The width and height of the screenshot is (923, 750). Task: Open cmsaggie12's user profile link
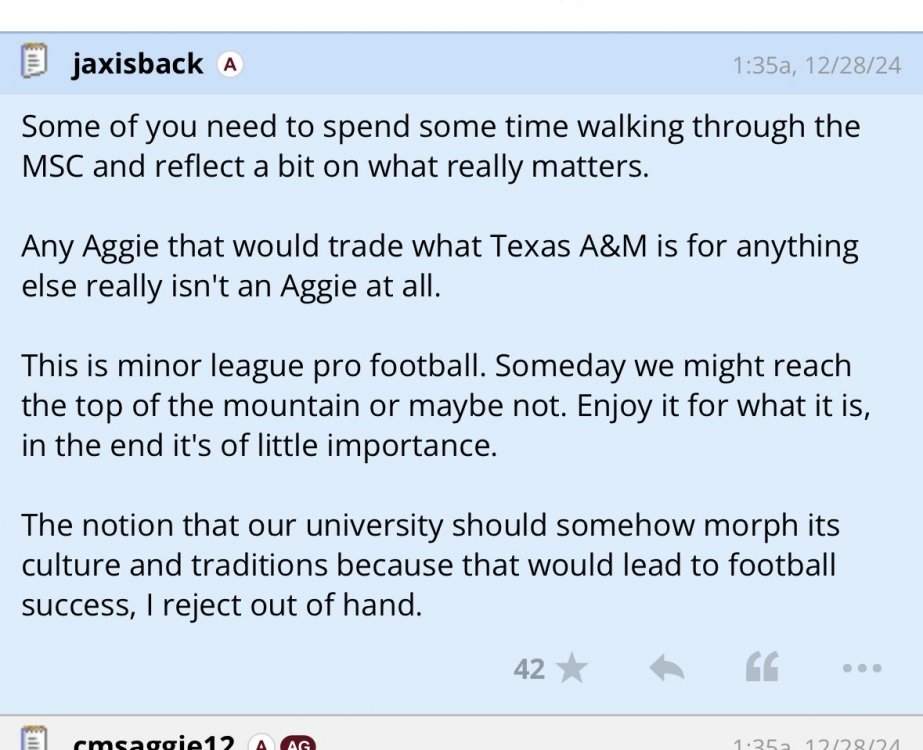point(153,744)
